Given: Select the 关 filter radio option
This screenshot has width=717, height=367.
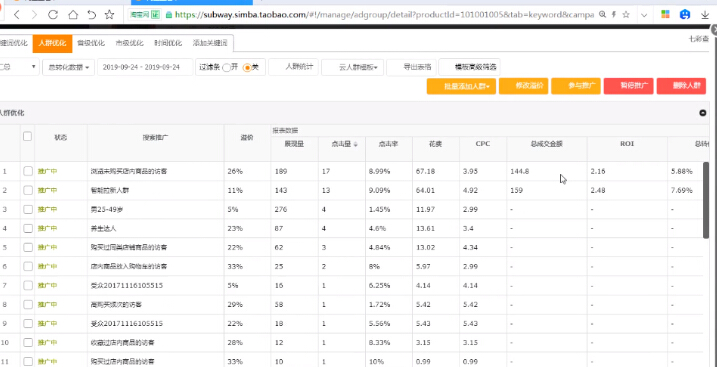Looking at the screenshot, I should 247,68.
